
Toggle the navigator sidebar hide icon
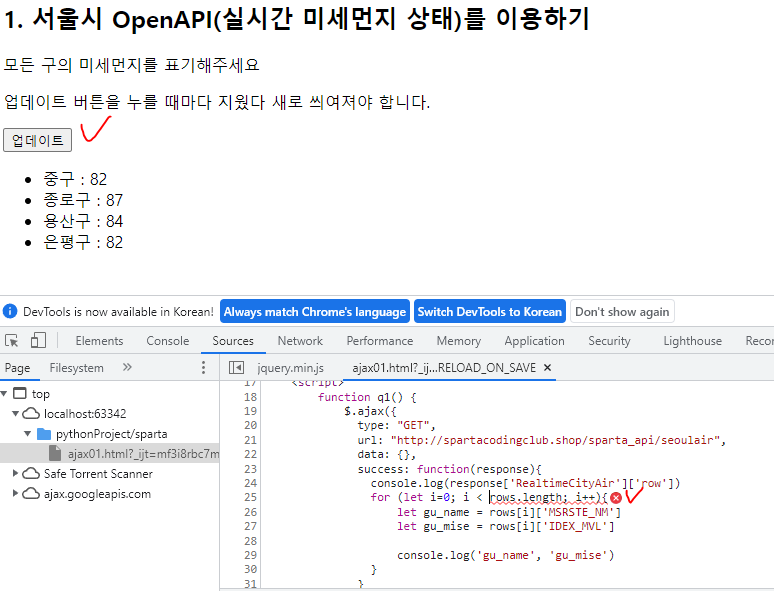(x=236, y=368)
